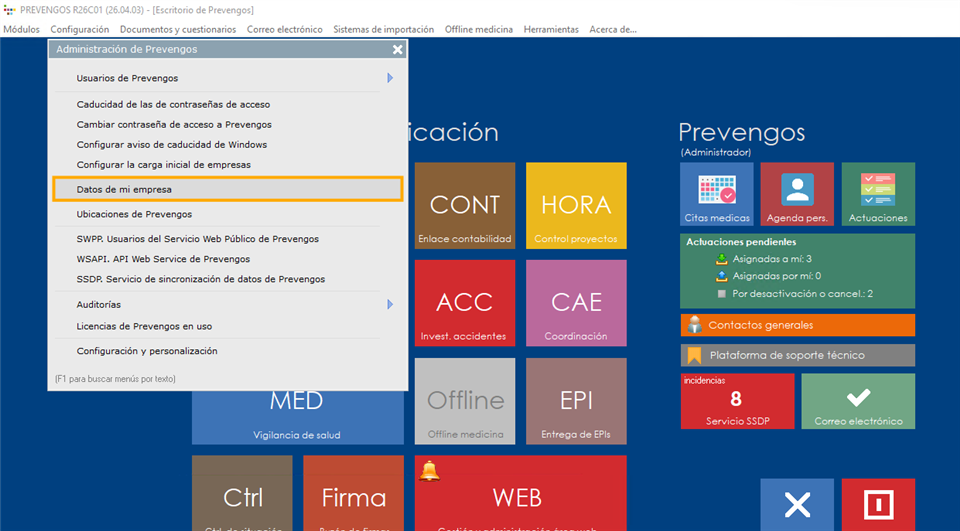
Task: Open the Correo electrónico checkmark tile
Action: click(857, 401)
